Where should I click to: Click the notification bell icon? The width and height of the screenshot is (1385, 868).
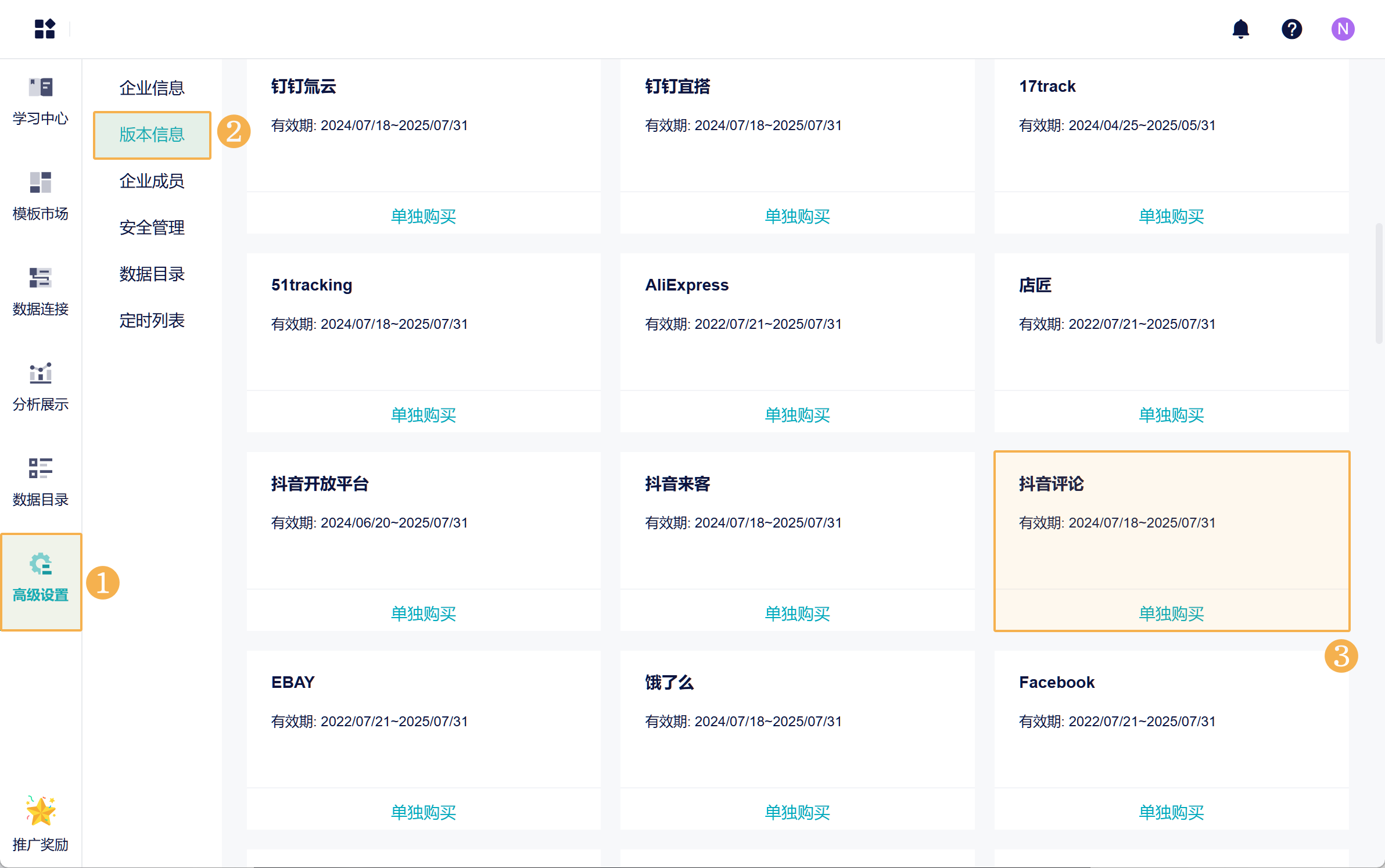(x=1240, y=28)
